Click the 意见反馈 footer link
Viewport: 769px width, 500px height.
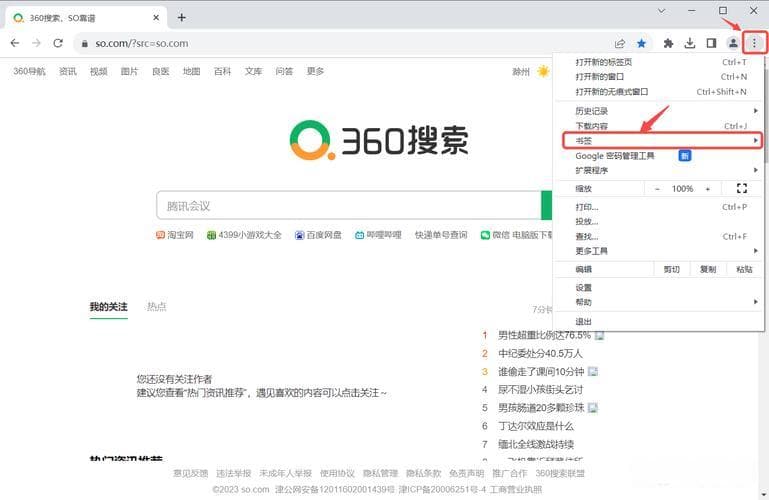(191, 474)
